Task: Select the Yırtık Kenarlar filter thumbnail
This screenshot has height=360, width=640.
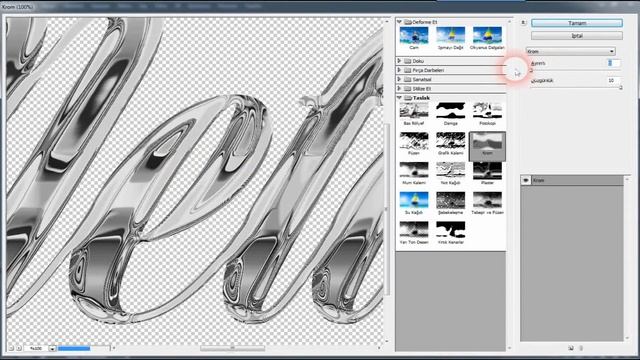Action: tap(451, 230)
